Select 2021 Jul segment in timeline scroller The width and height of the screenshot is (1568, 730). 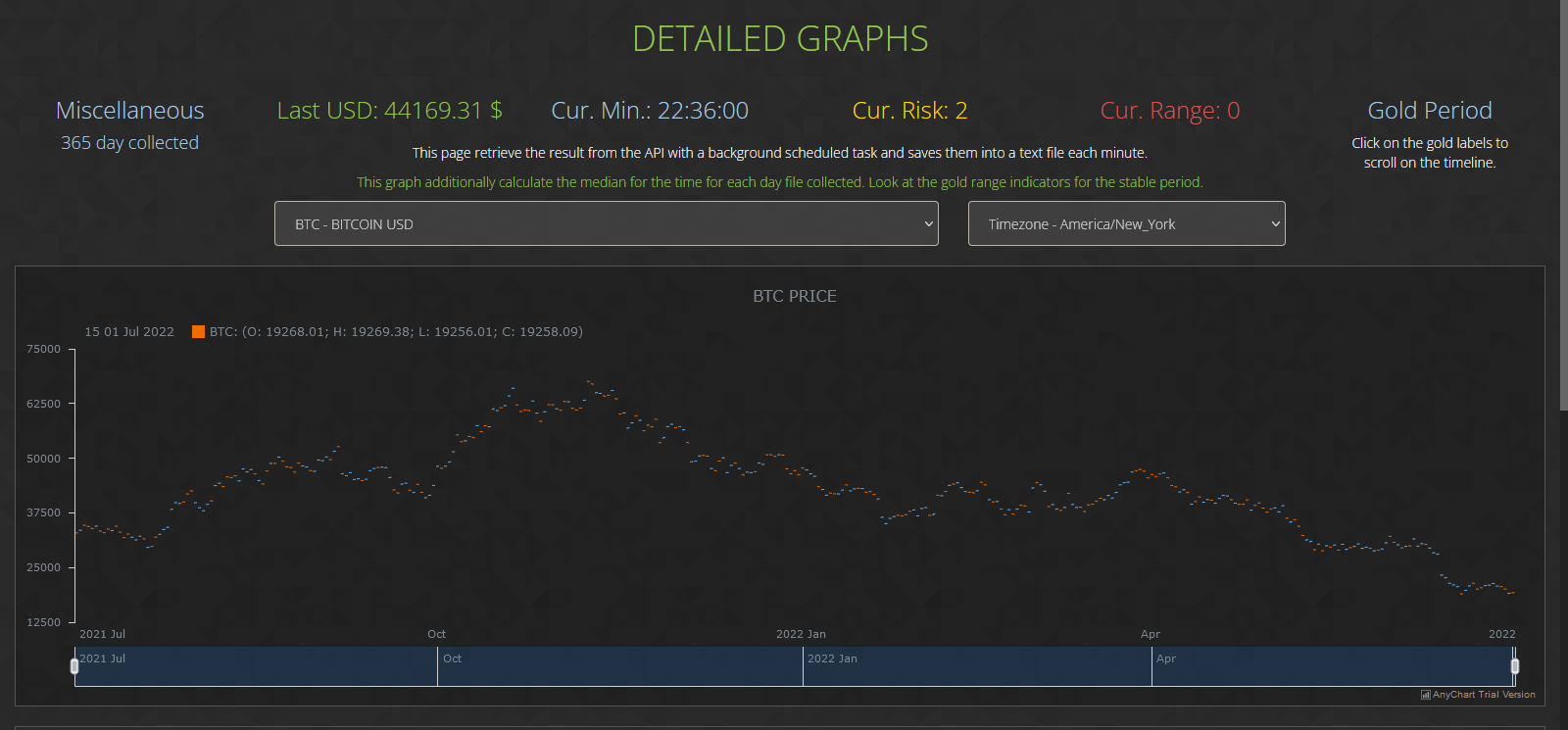pos(257,667)
